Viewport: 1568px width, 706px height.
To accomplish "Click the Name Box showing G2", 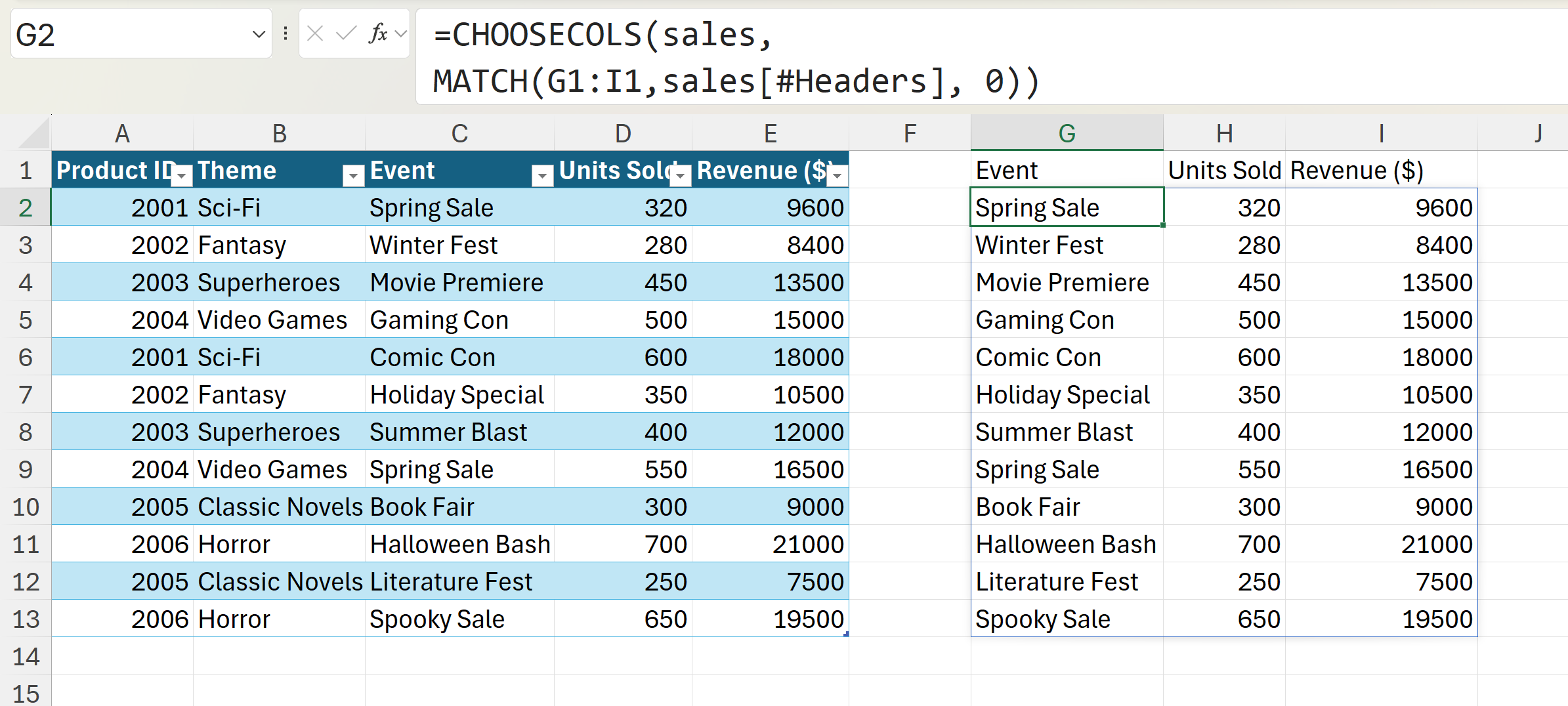I will [x=125, y=34].
